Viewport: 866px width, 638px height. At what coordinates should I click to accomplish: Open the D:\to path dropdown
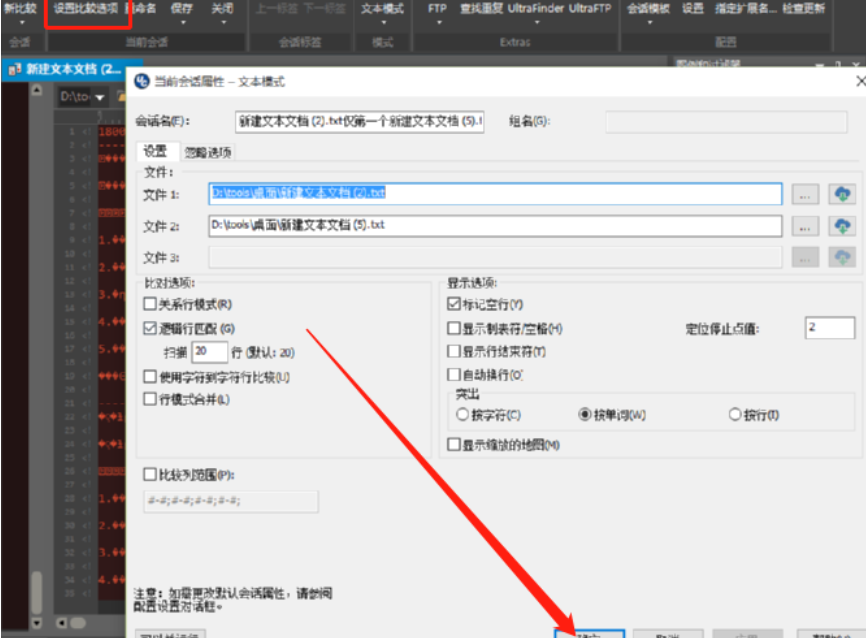click(100, 97)
